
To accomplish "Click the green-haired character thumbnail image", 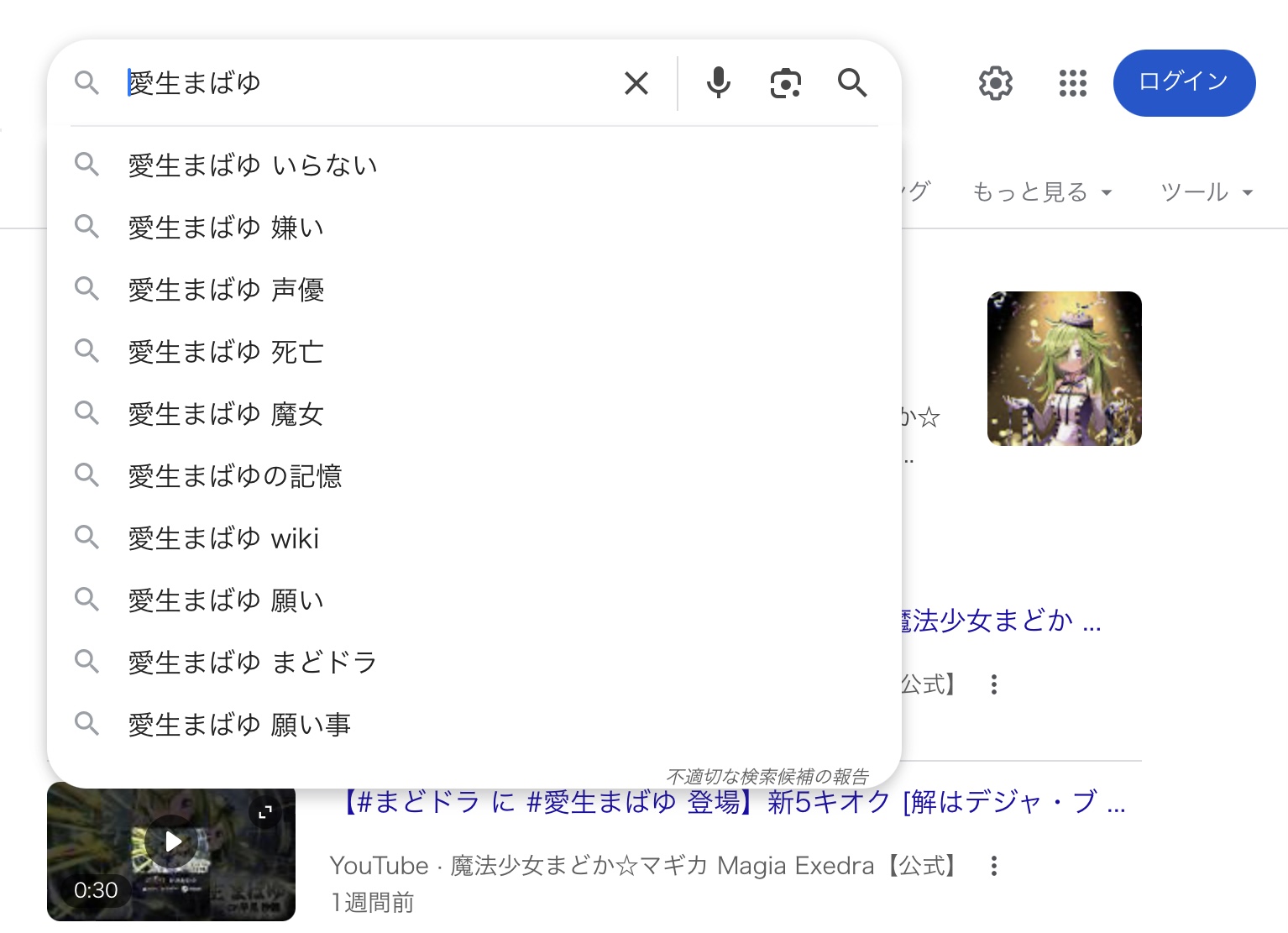I will [1064, 369].
